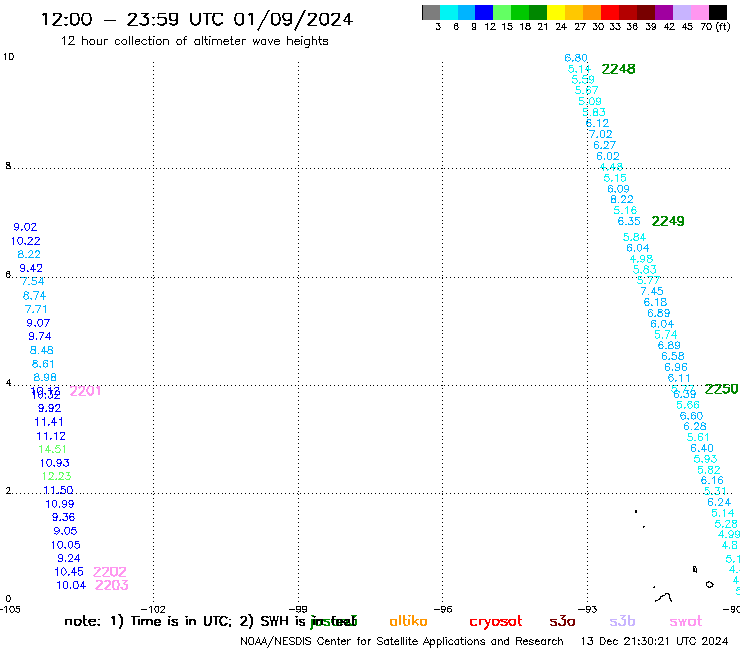The image size is (740, 650).
Task: Click the pink track label 2202
Action: point(110,572)
